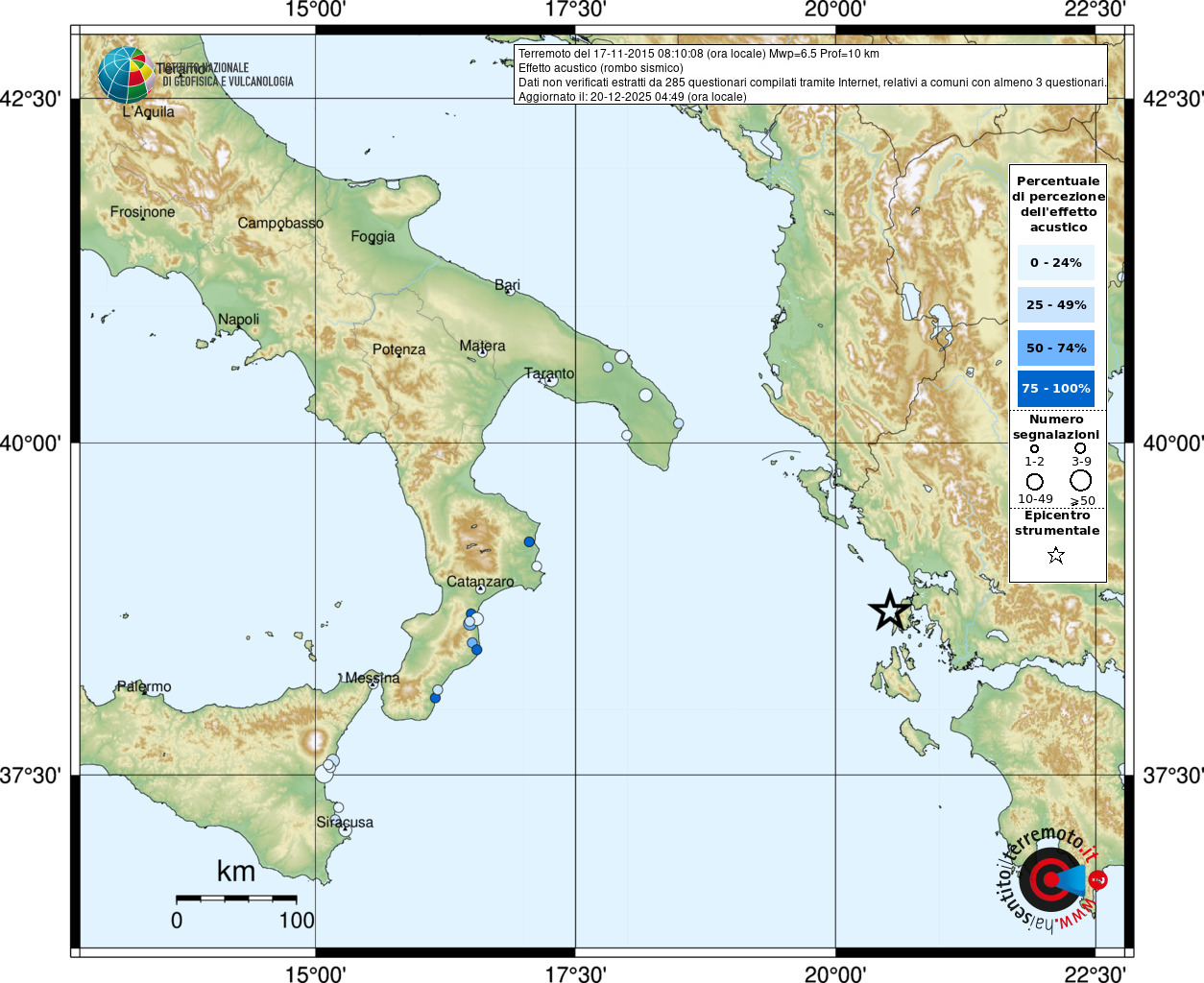The image size is (1204, 983).
Task: Click the Siracusa city label
Action: (345, 823)
